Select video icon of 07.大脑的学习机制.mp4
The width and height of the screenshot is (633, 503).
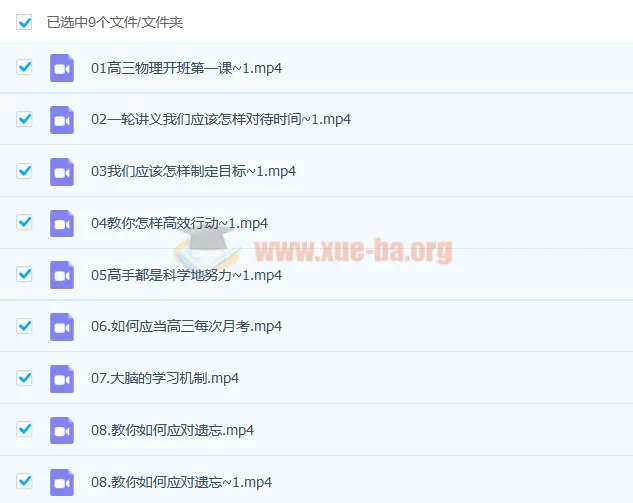pyautogui.click(x=62, y=379)
